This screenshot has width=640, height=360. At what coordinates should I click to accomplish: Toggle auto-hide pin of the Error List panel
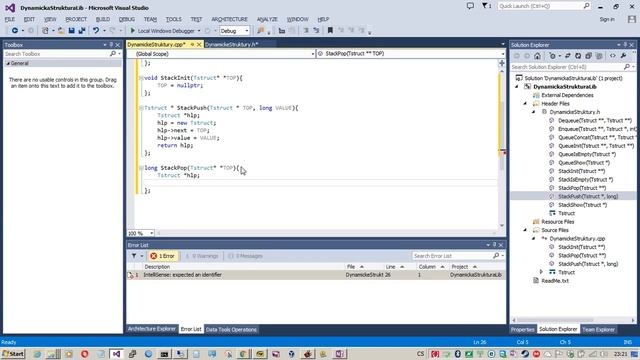[x=494, y=245]
